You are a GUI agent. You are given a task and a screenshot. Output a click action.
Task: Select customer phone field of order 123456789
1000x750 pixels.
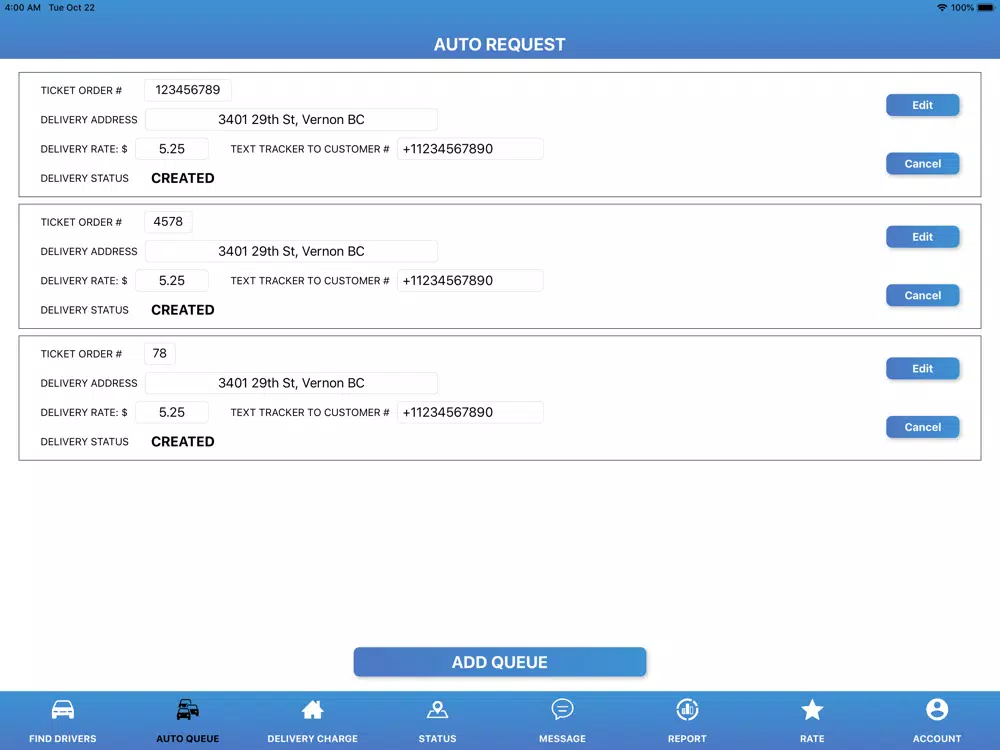point(470,149)
